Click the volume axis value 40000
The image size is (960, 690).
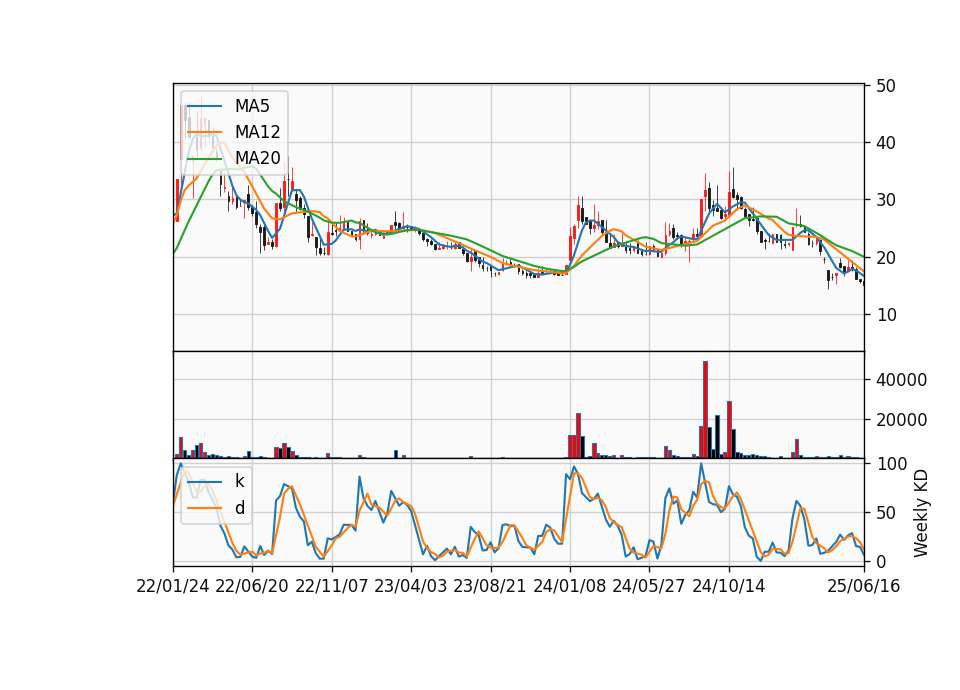(x=901, y=380)
